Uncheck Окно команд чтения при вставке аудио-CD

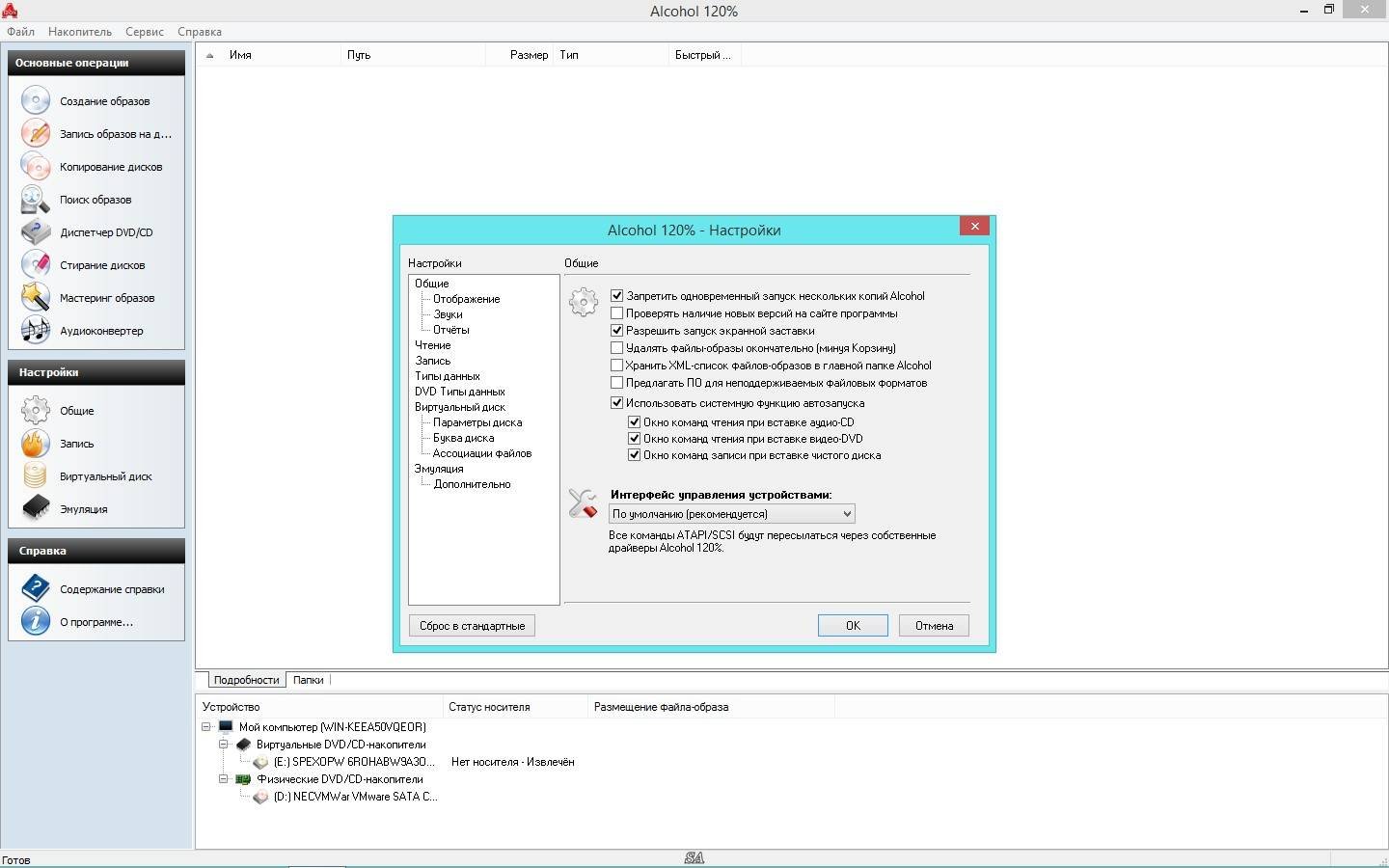pos(635,422)
